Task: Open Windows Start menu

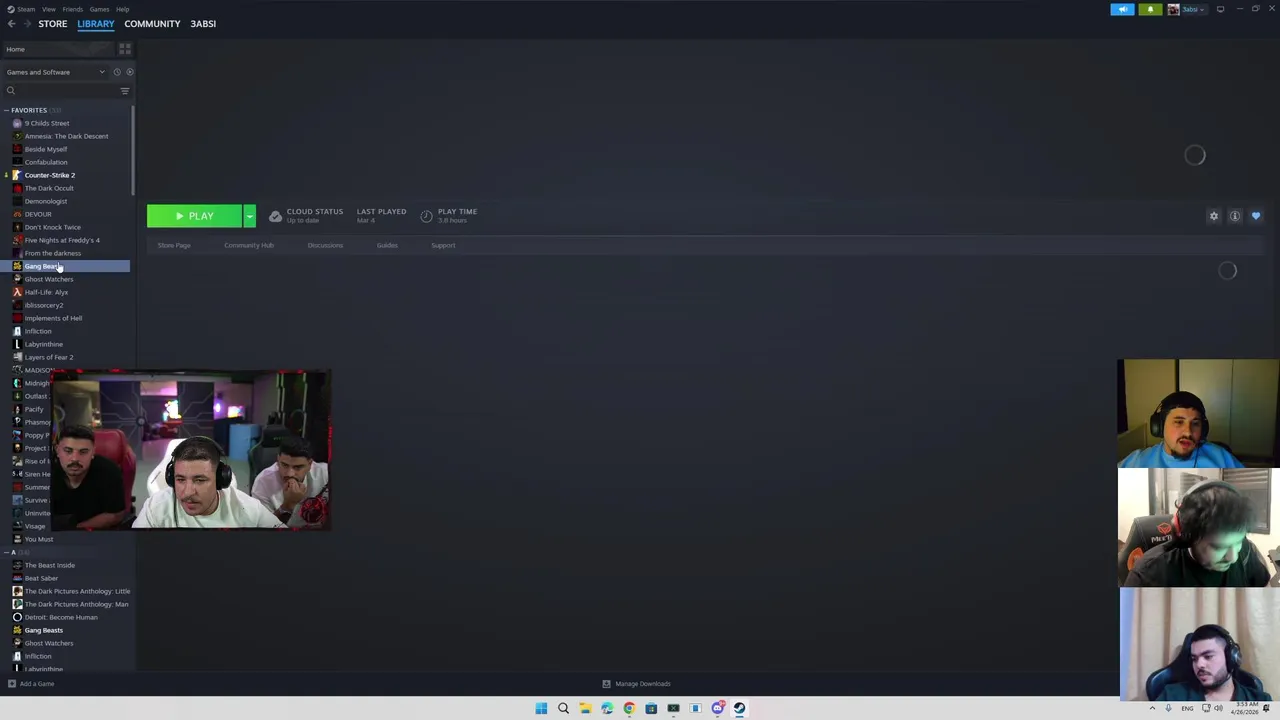Action: click(541, 708)
